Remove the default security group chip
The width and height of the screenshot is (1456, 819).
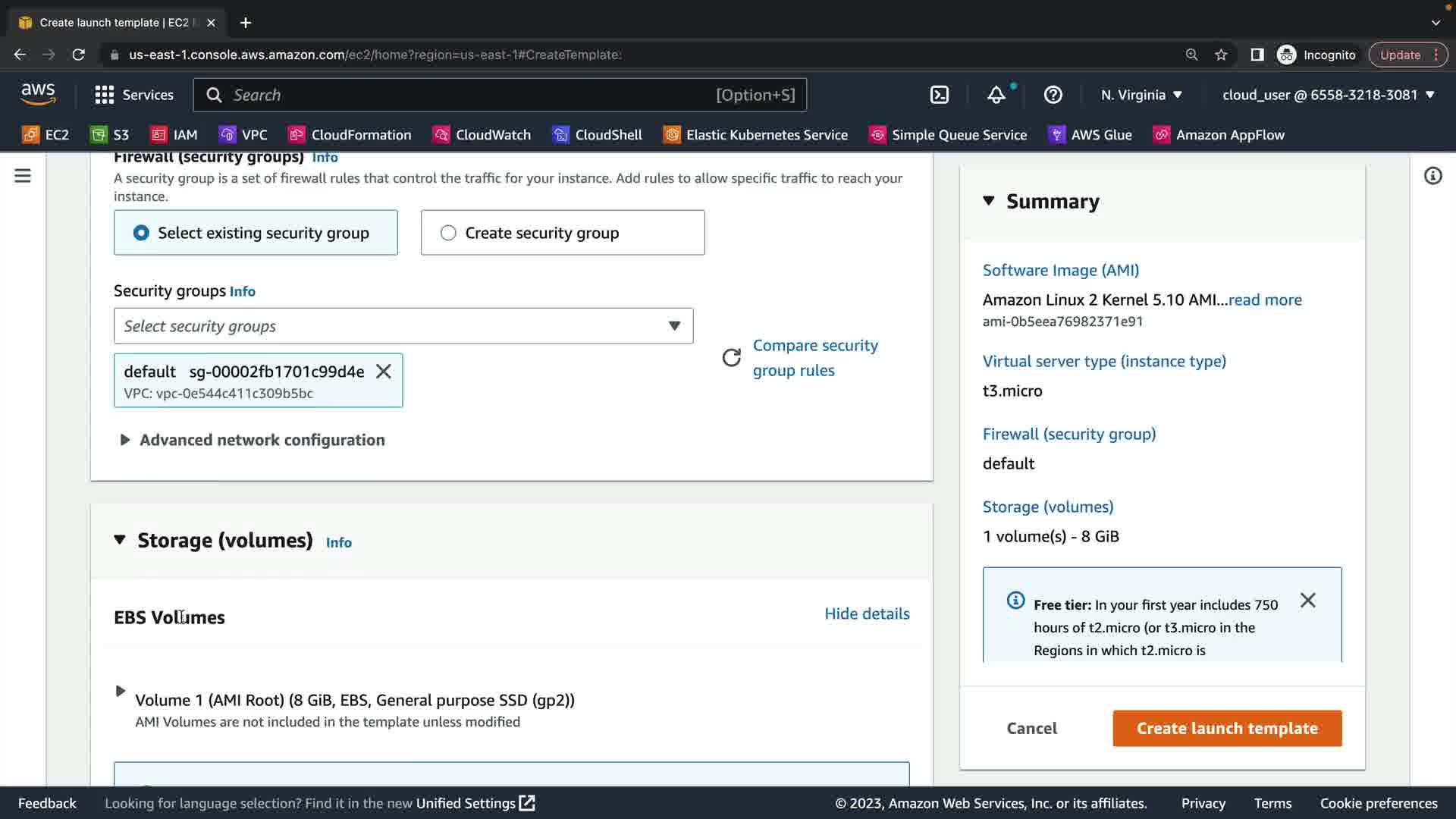pyautogui.click(x=384, y=372)
